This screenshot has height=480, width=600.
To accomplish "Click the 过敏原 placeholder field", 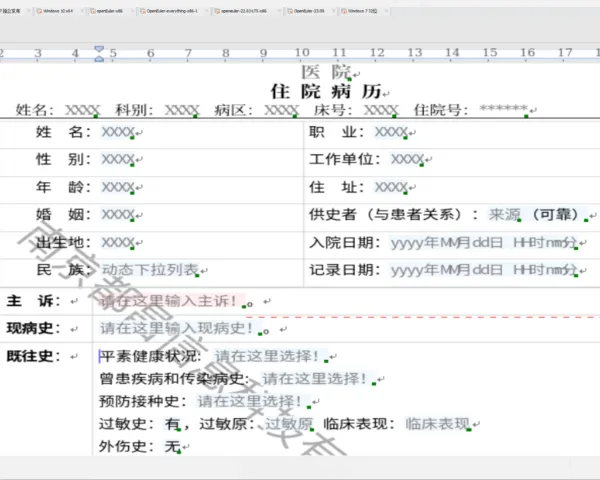I will click(x=289, y=424).
